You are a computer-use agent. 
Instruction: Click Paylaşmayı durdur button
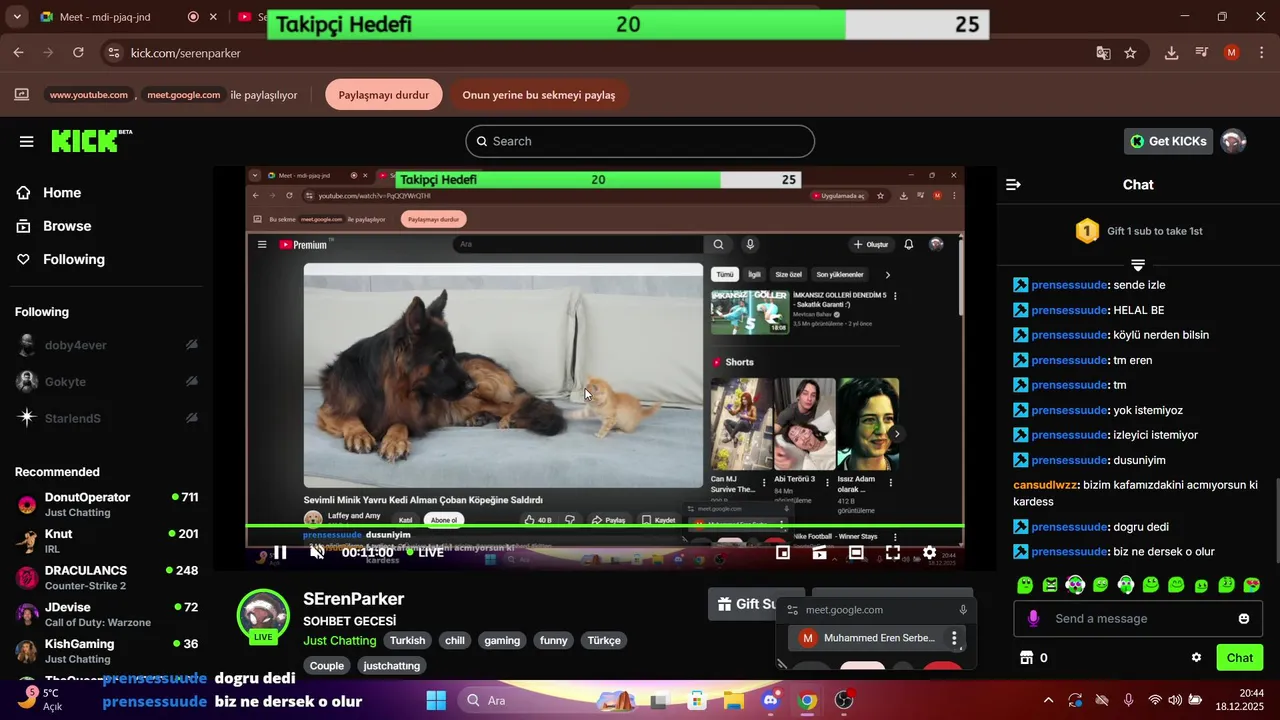384,95
